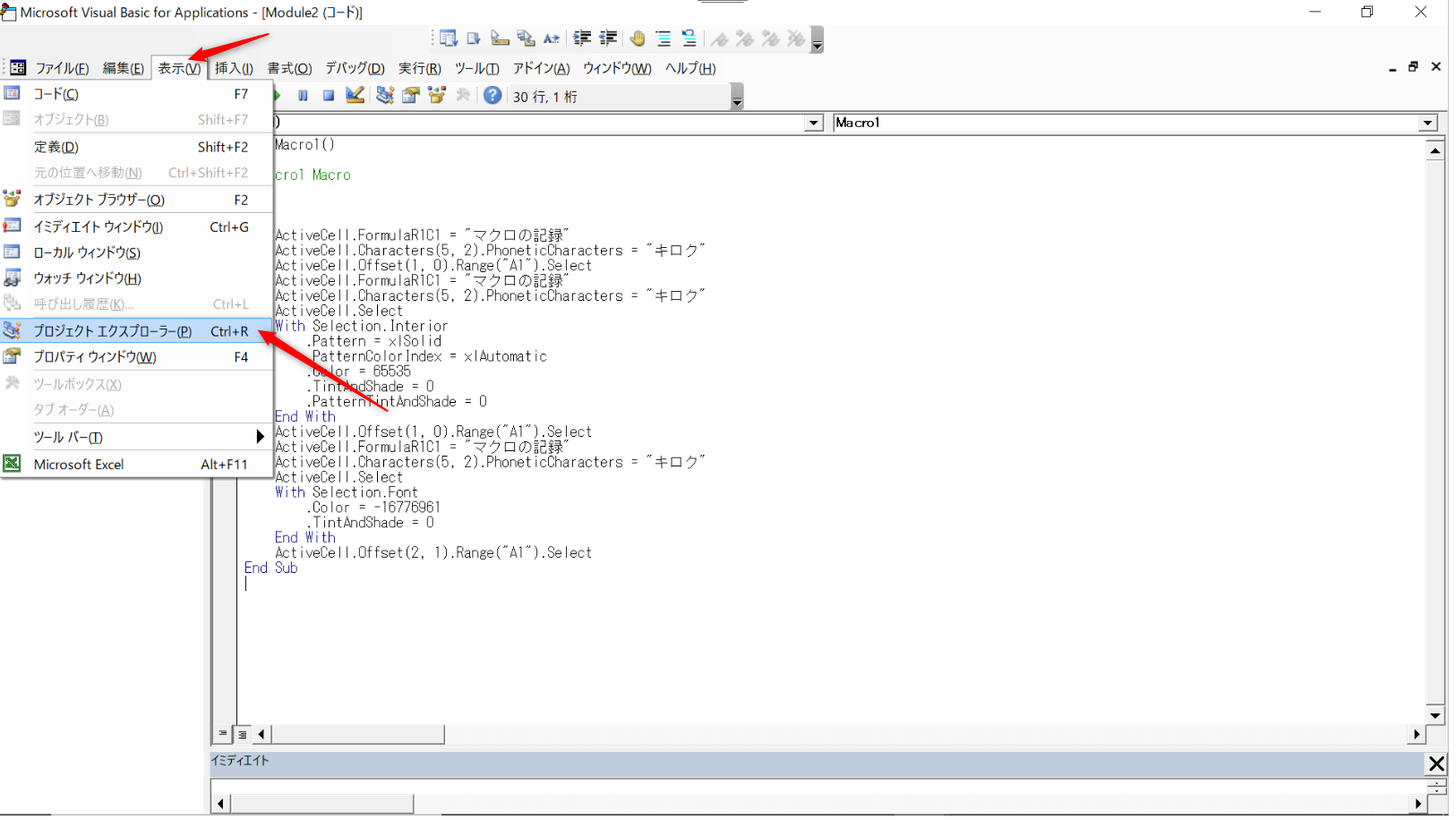Open the ファイル(F) menu
Image resolution: width=1456 pixels, height=820 pixels.
click(x=62, y=68)
